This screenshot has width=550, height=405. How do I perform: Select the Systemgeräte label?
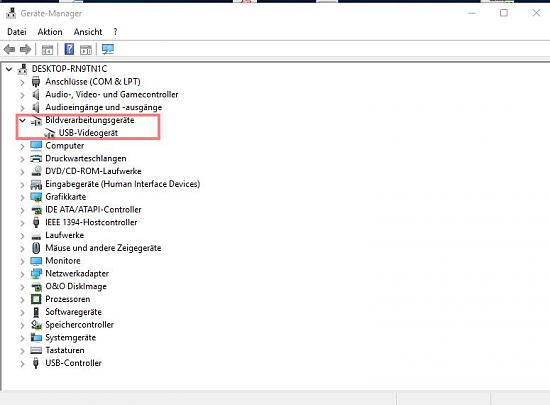click(x=71, y=337)
